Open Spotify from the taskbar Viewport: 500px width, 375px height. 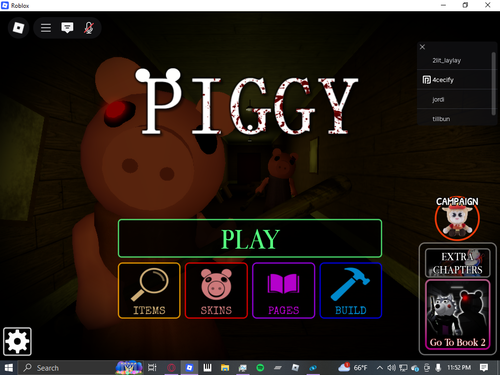pyautogui.click(x=260, y=368)
